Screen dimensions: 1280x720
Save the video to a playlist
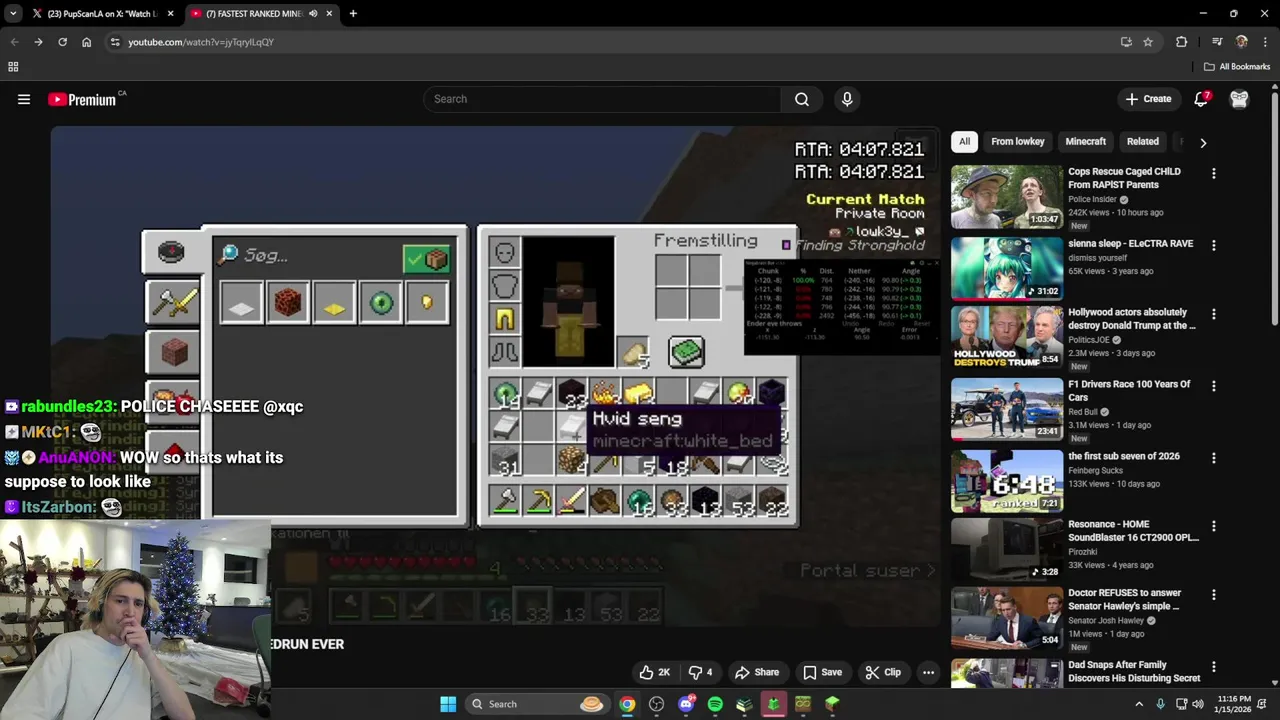pos(822,672)
